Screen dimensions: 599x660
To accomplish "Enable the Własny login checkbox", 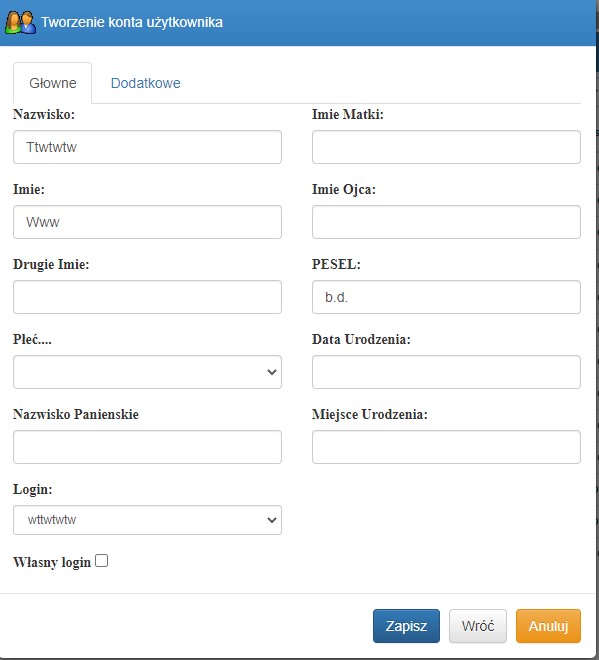I will (101, 561).
